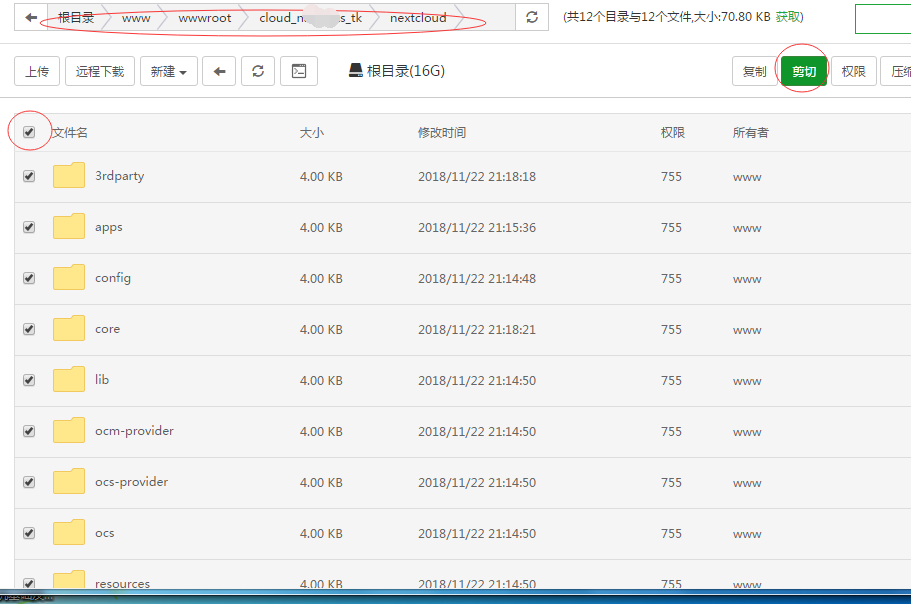The height and width of the screenshot is (604, 911).
Task: Open the 3rdparty folder icon
Action: click(x=68, y=175)
